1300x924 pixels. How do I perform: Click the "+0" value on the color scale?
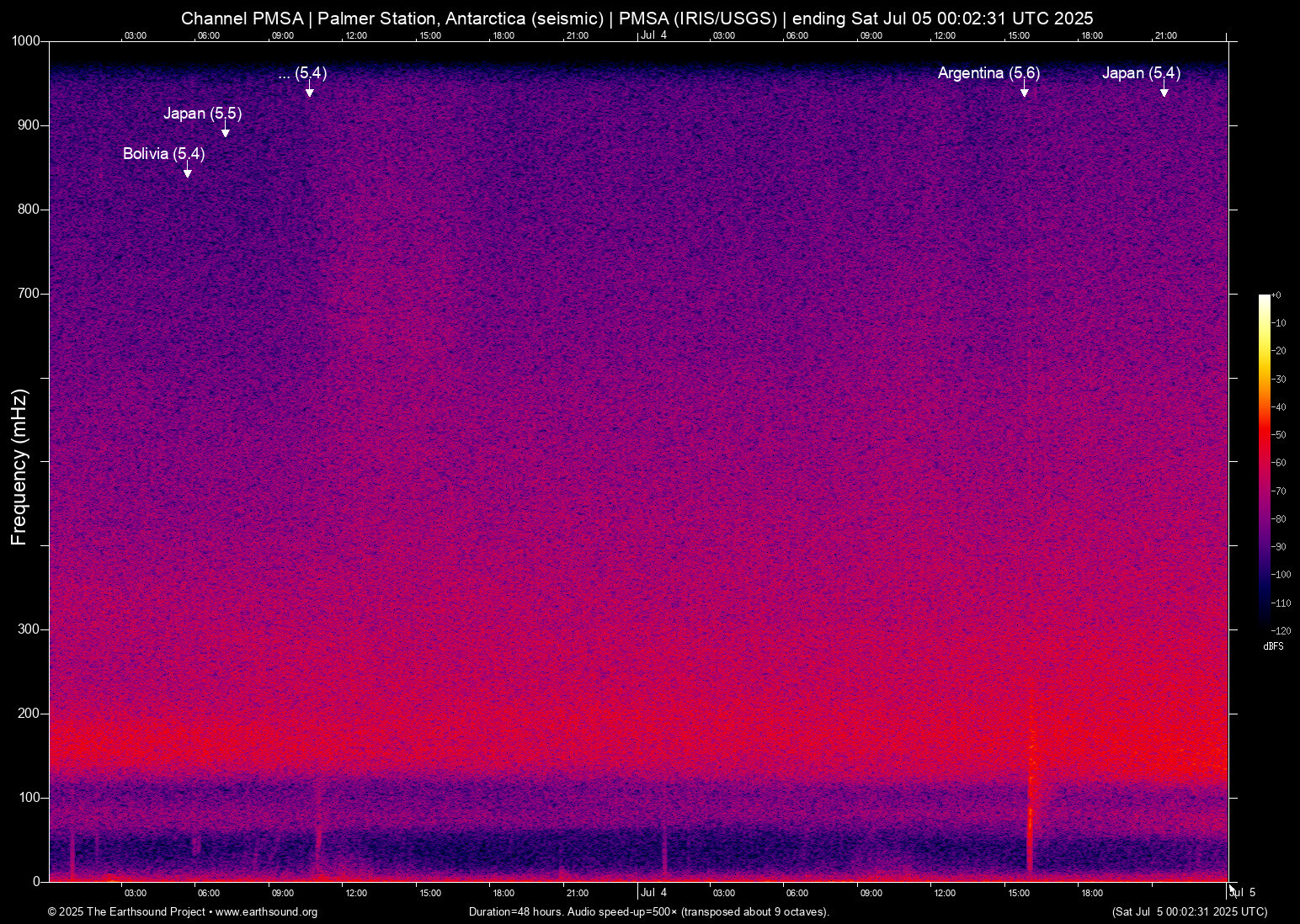click(x=1276, y=295)
